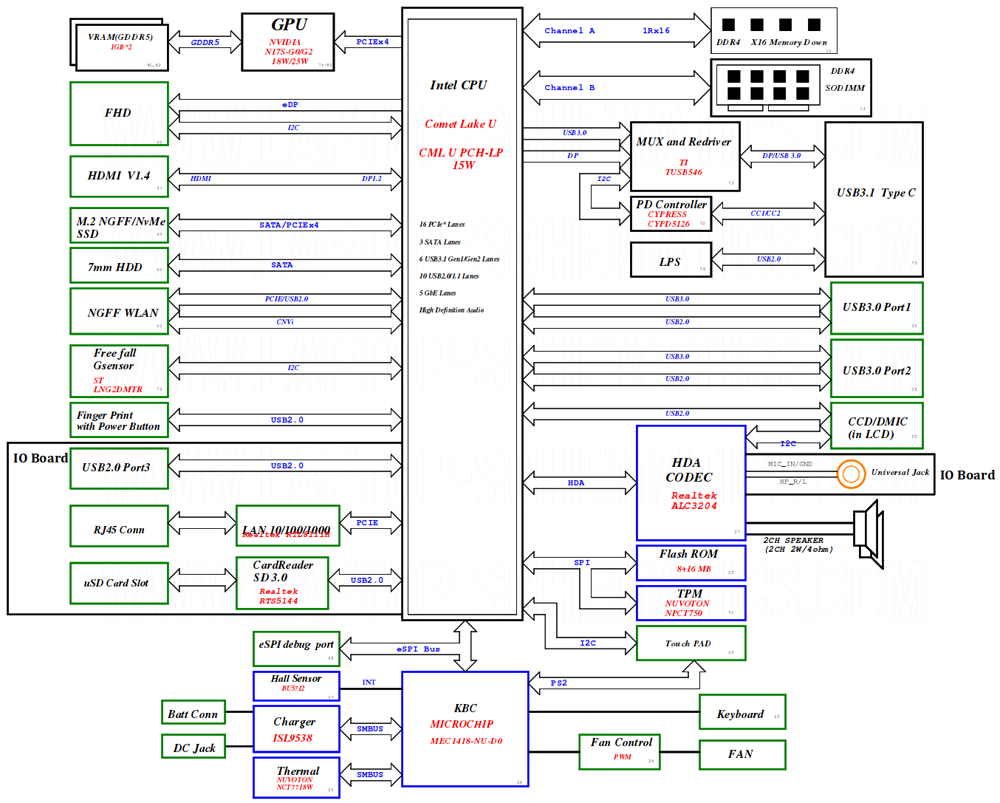Click the red Comet Lake U text
This screenshot has height=803, width=1000.
pyautogui.click(x=460, y=124)
